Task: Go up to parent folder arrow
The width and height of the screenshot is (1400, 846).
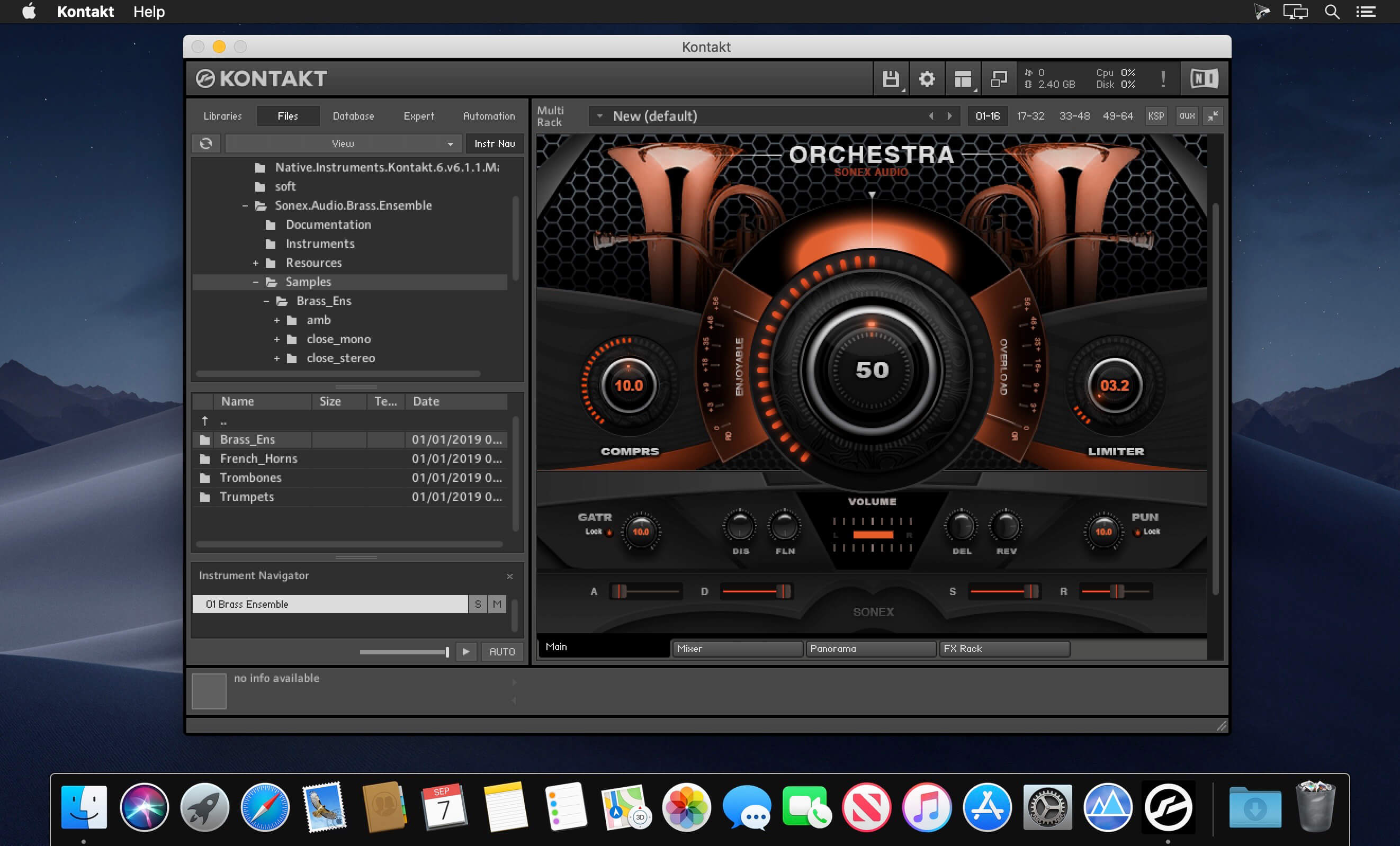Action: point(204,421)
